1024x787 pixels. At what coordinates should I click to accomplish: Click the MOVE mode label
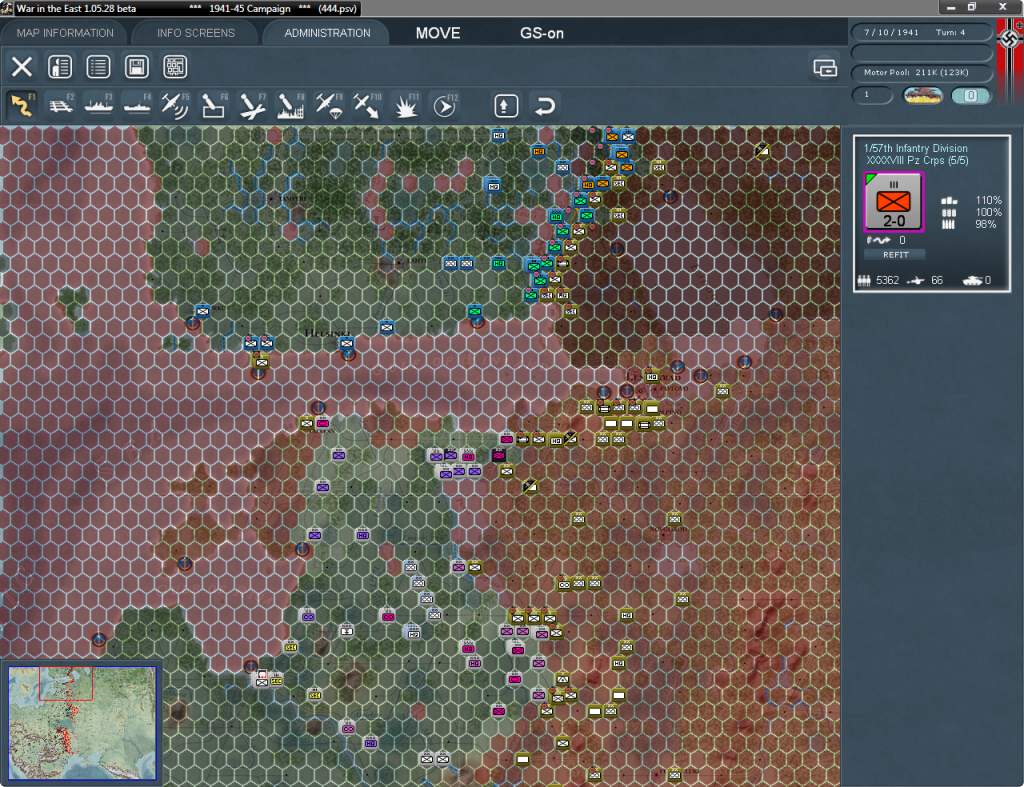pos(438,33)
